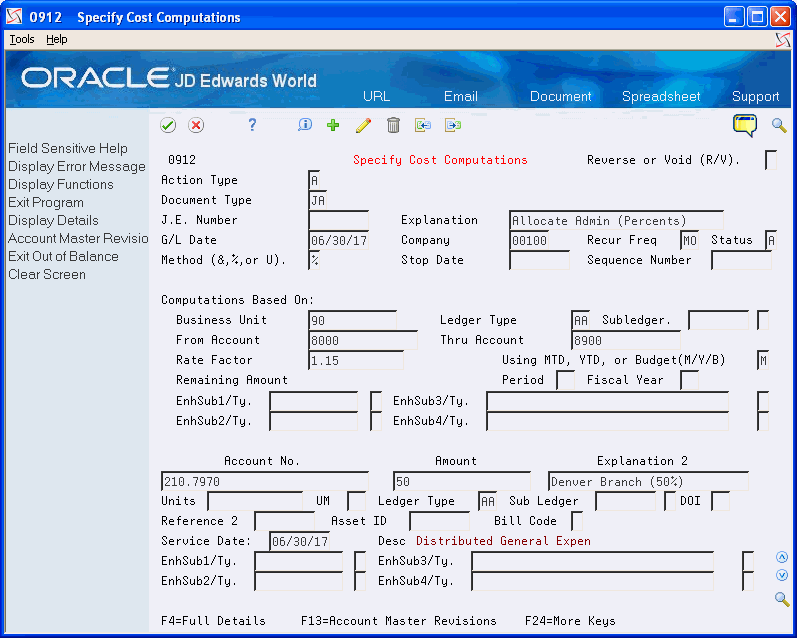Click F24=More Keys function key text
Image resolution: width=797 pixels, height=638 pixels.
click(570, 621)
